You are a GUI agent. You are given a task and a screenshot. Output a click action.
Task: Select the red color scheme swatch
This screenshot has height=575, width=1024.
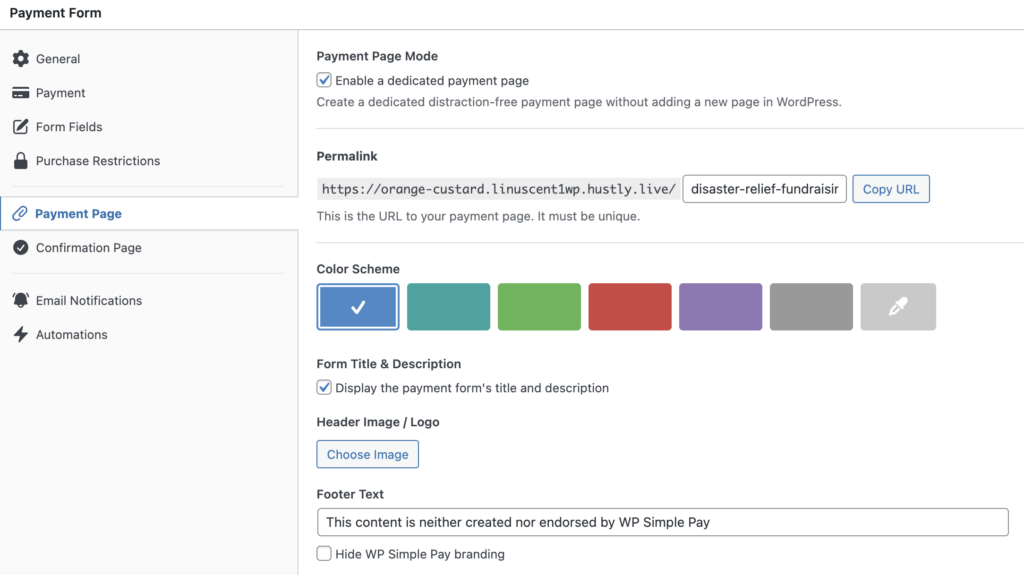click(630, 307)
